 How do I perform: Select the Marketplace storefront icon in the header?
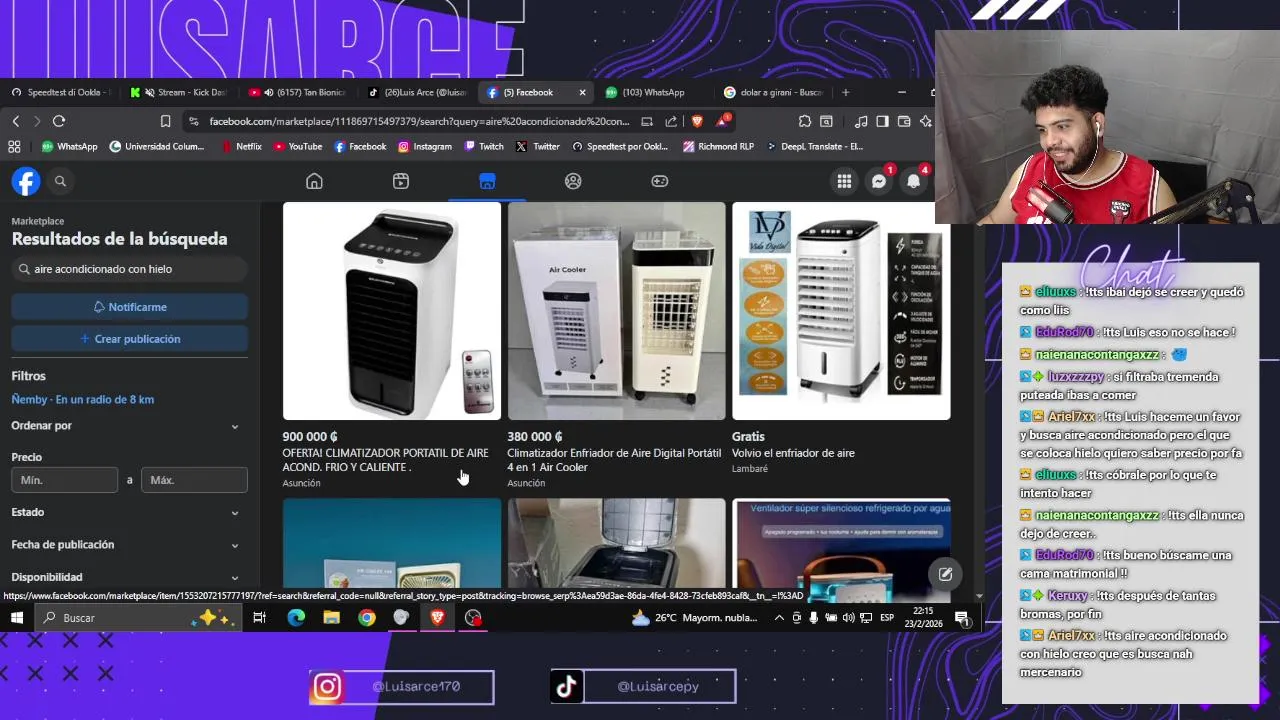click(x=487, y=181)
